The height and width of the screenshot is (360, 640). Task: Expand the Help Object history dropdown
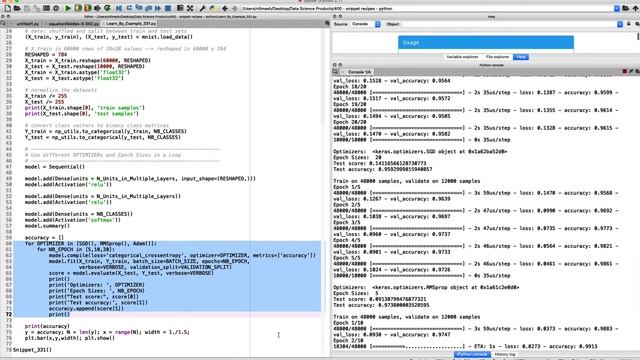point(620,24)
